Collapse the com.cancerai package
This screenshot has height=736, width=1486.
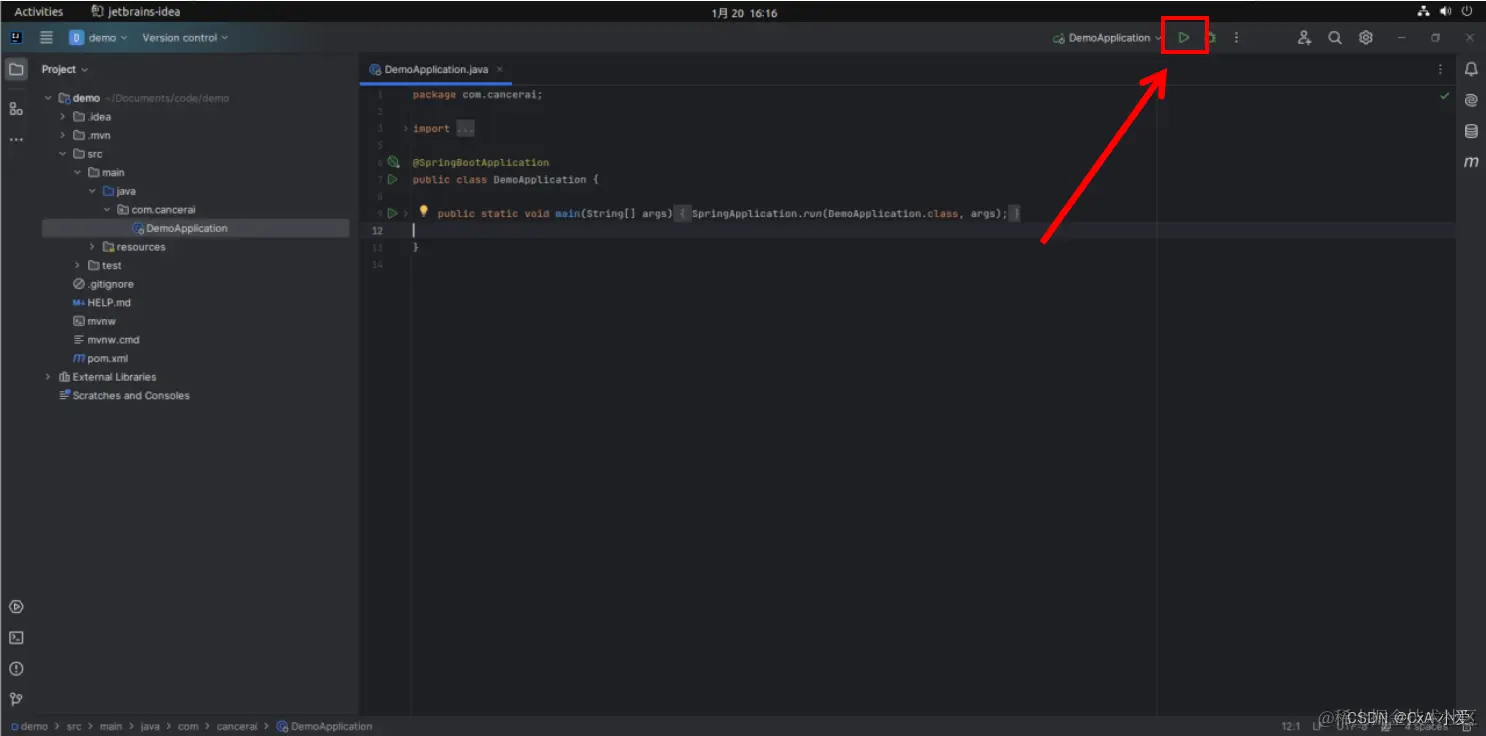(x=107, y=210)
